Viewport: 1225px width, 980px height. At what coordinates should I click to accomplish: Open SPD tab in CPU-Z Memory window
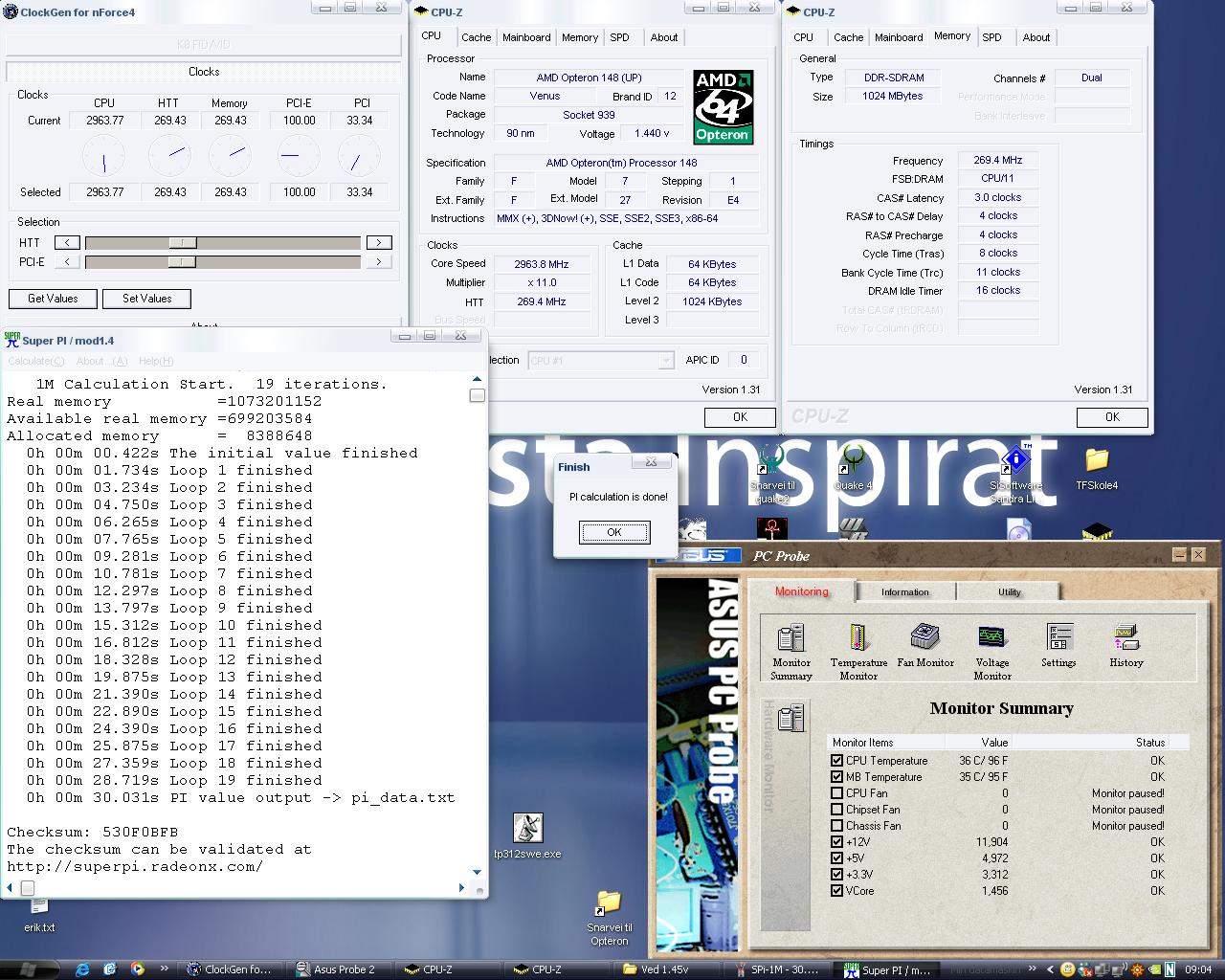point(991,37)
